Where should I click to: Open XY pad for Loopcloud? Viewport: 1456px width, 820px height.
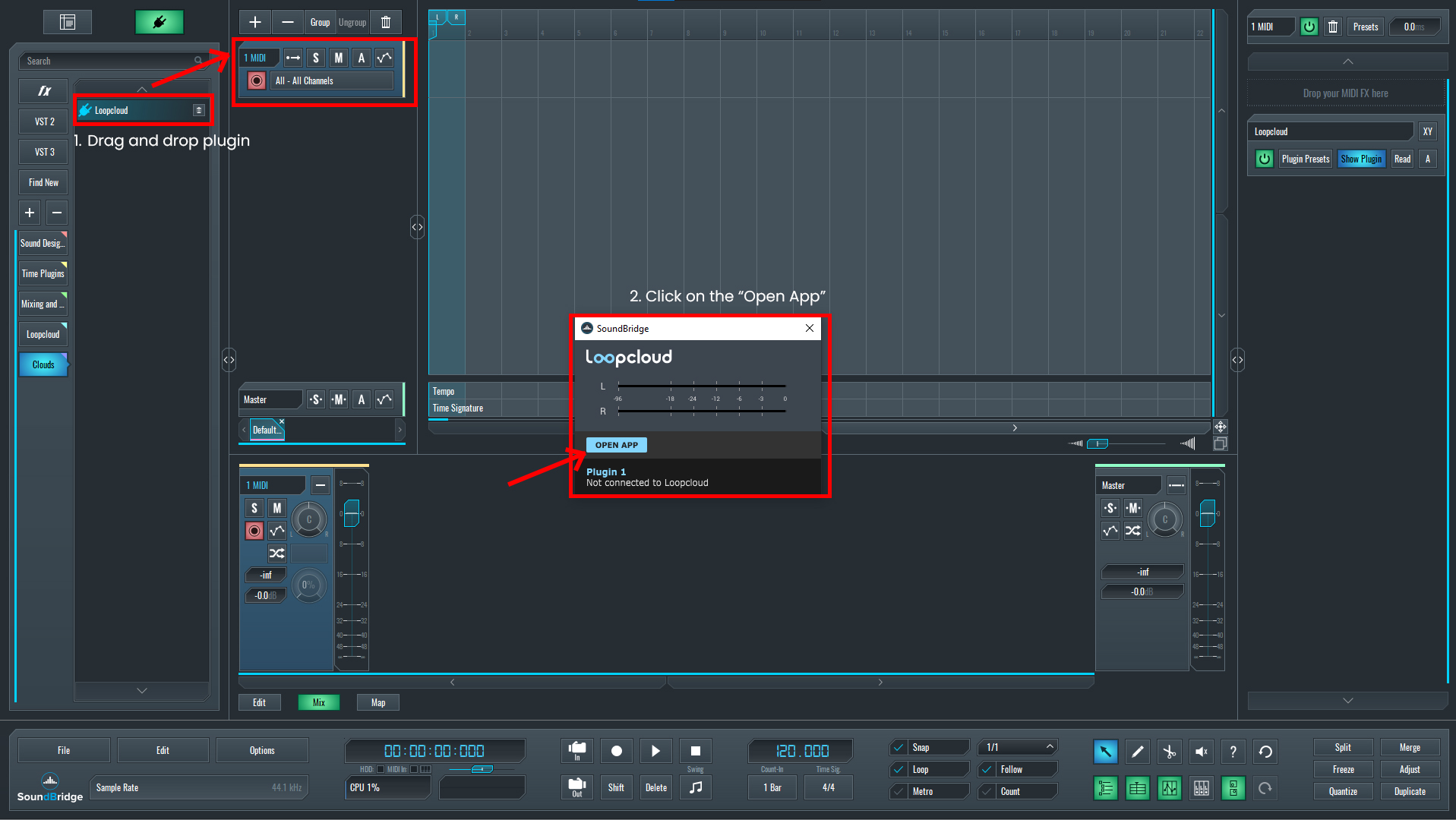point(1427,131)
